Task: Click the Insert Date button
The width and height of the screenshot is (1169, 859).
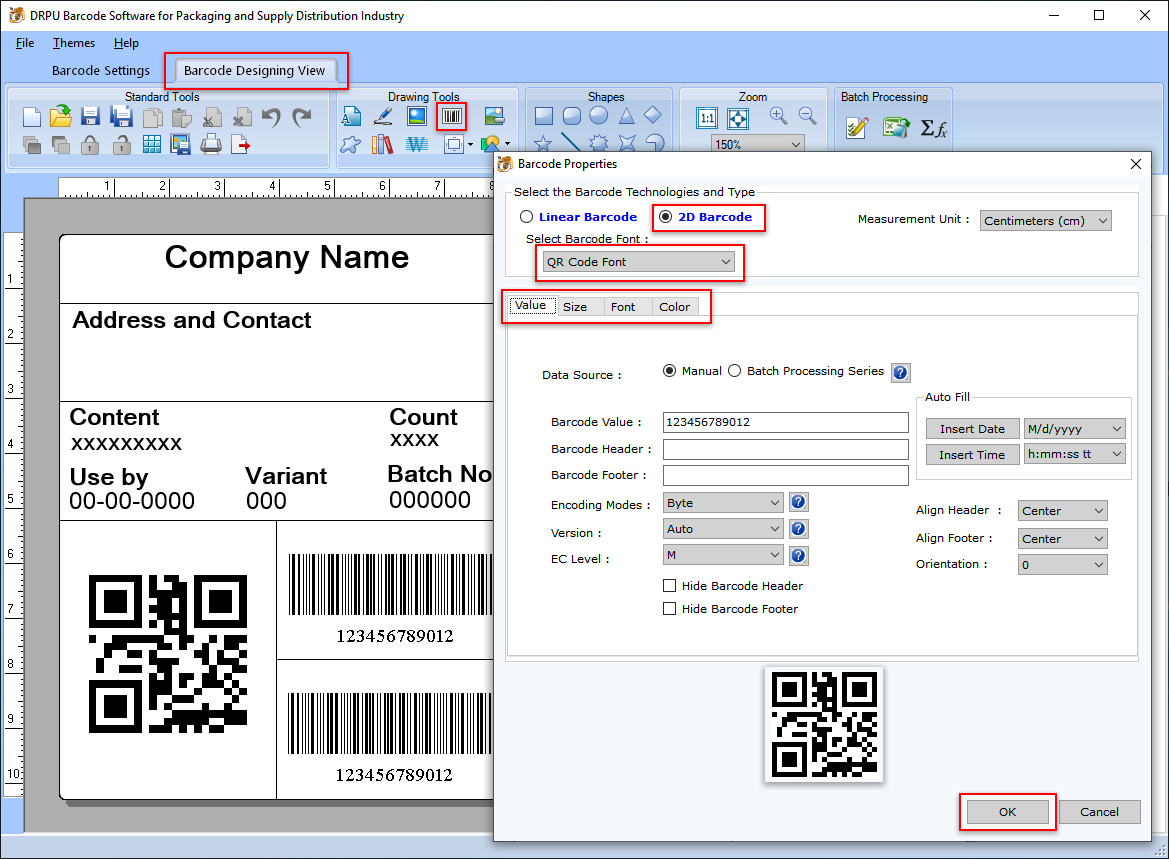Action: [972, 429]
